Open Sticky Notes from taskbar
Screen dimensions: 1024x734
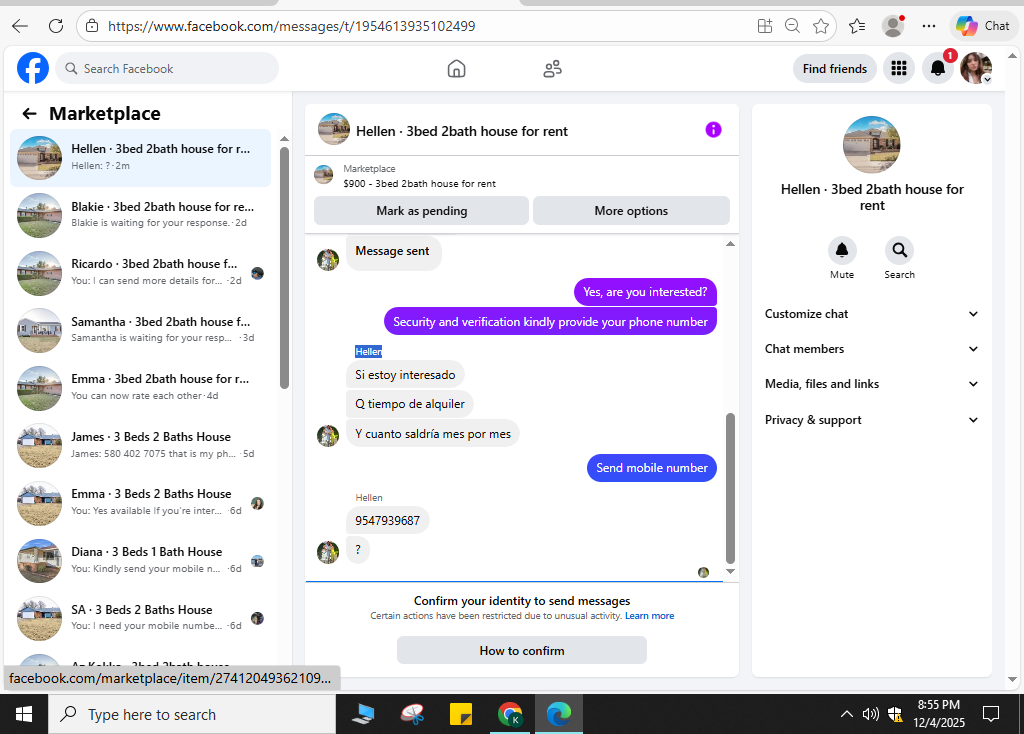460,714
